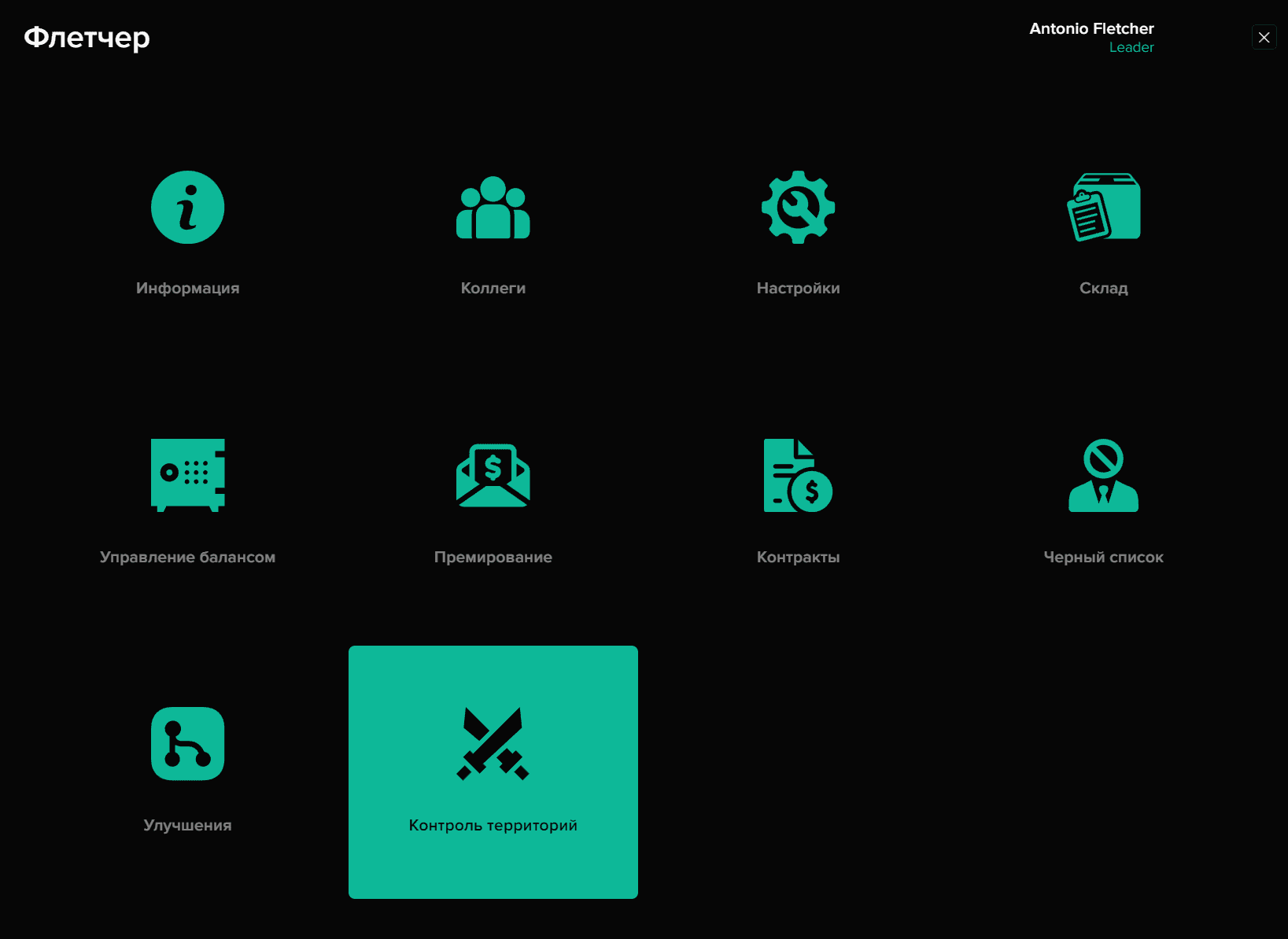Click the Черный список label

click(1103, 558)
